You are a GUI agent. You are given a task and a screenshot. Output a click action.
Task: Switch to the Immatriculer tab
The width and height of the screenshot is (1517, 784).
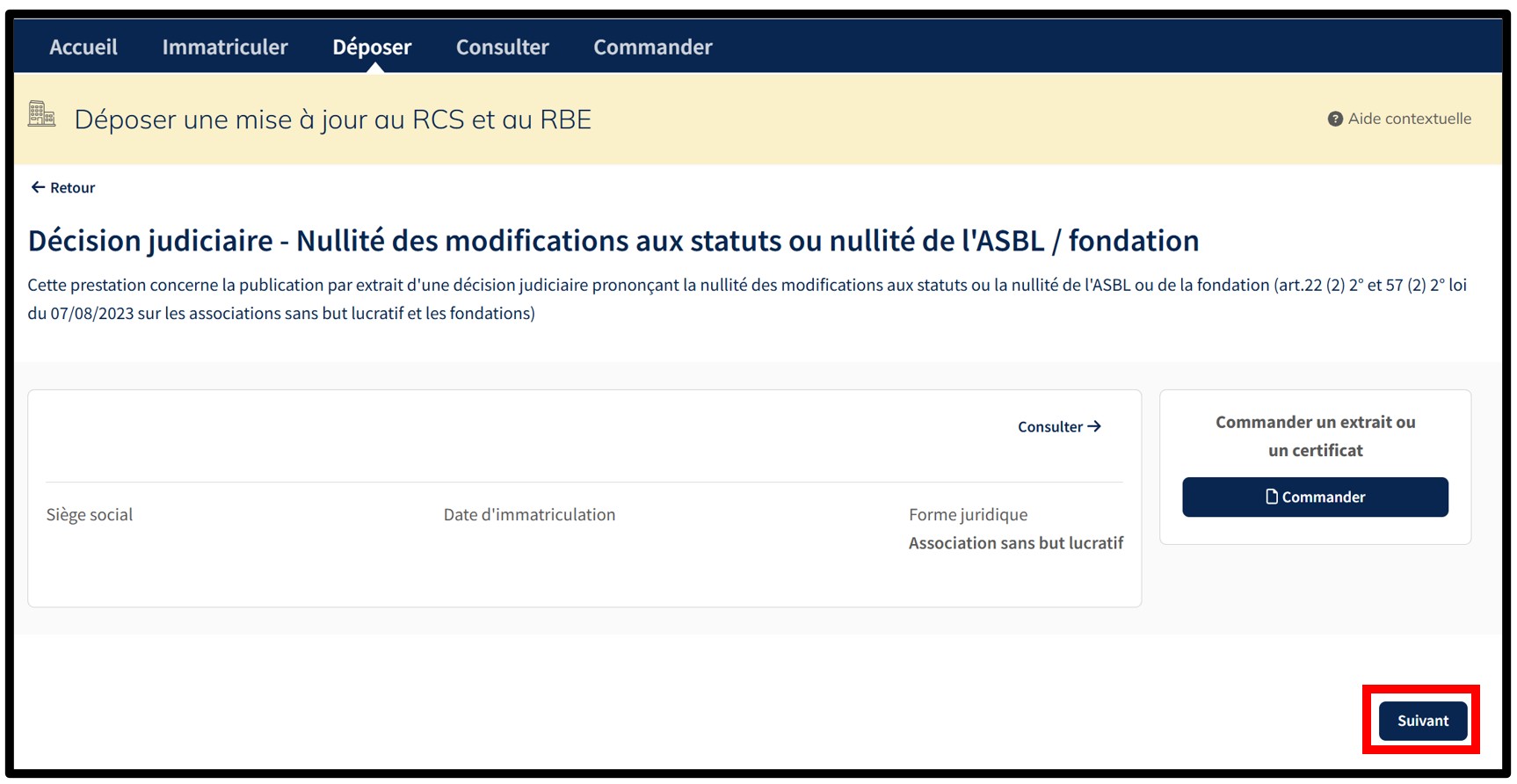point(225,47)
